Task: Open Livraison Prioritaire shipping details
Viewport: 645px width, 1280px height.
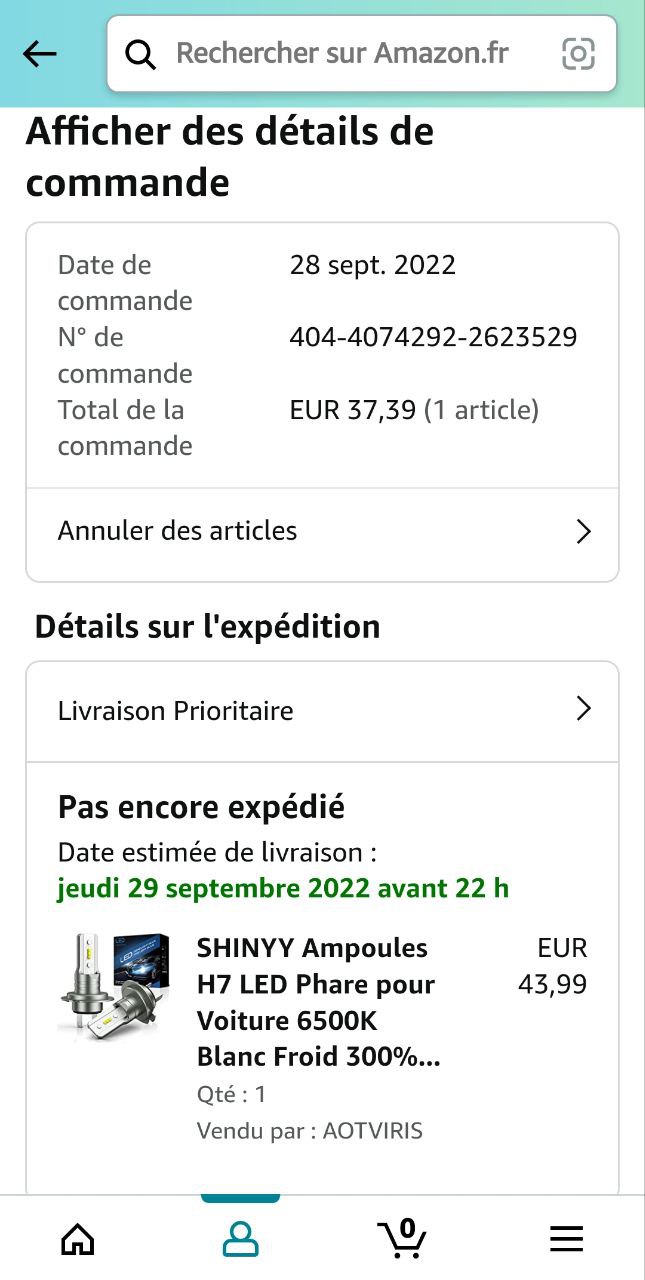Action: click(x=176, y=711)
